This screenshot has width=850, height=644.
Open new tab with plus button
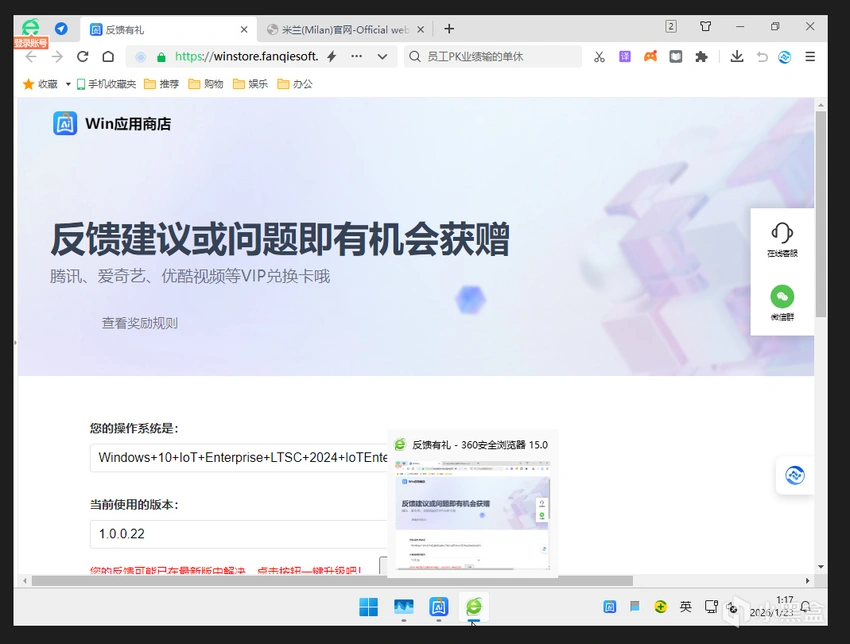coord(449,29)
